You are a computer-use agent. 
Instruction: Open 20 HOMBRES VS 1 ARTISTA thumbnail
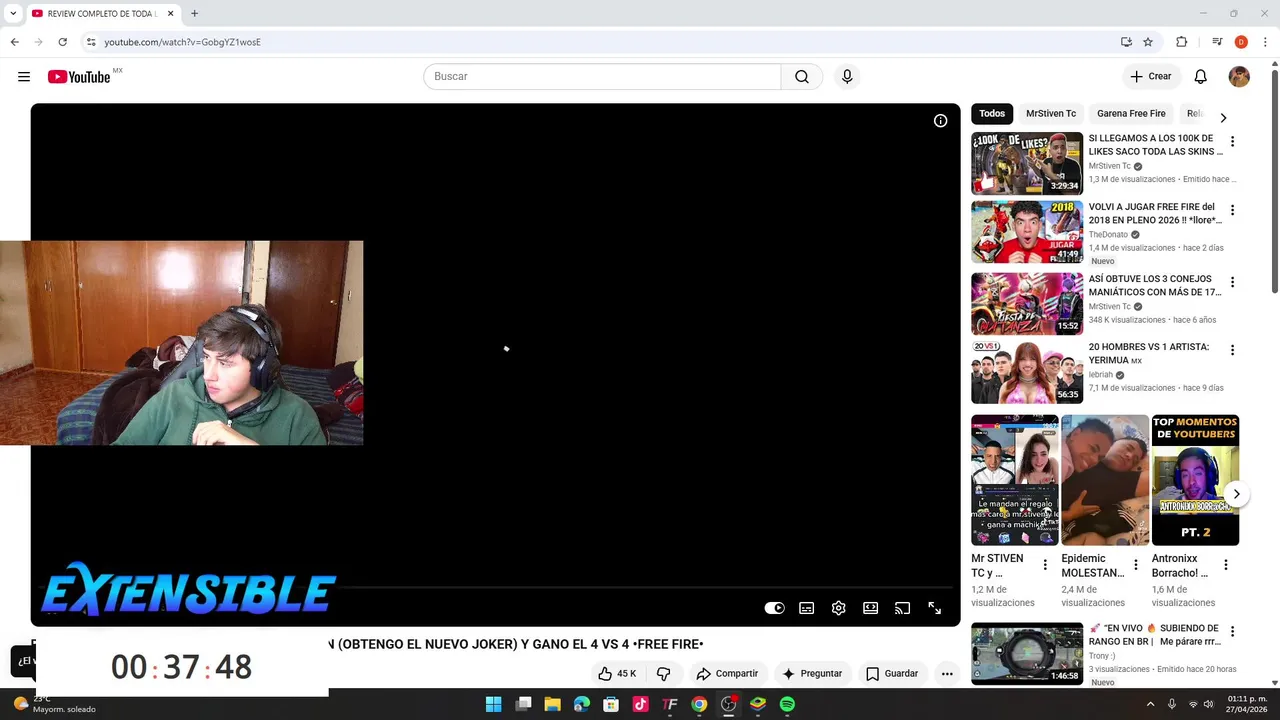[x=1027, y=372]
